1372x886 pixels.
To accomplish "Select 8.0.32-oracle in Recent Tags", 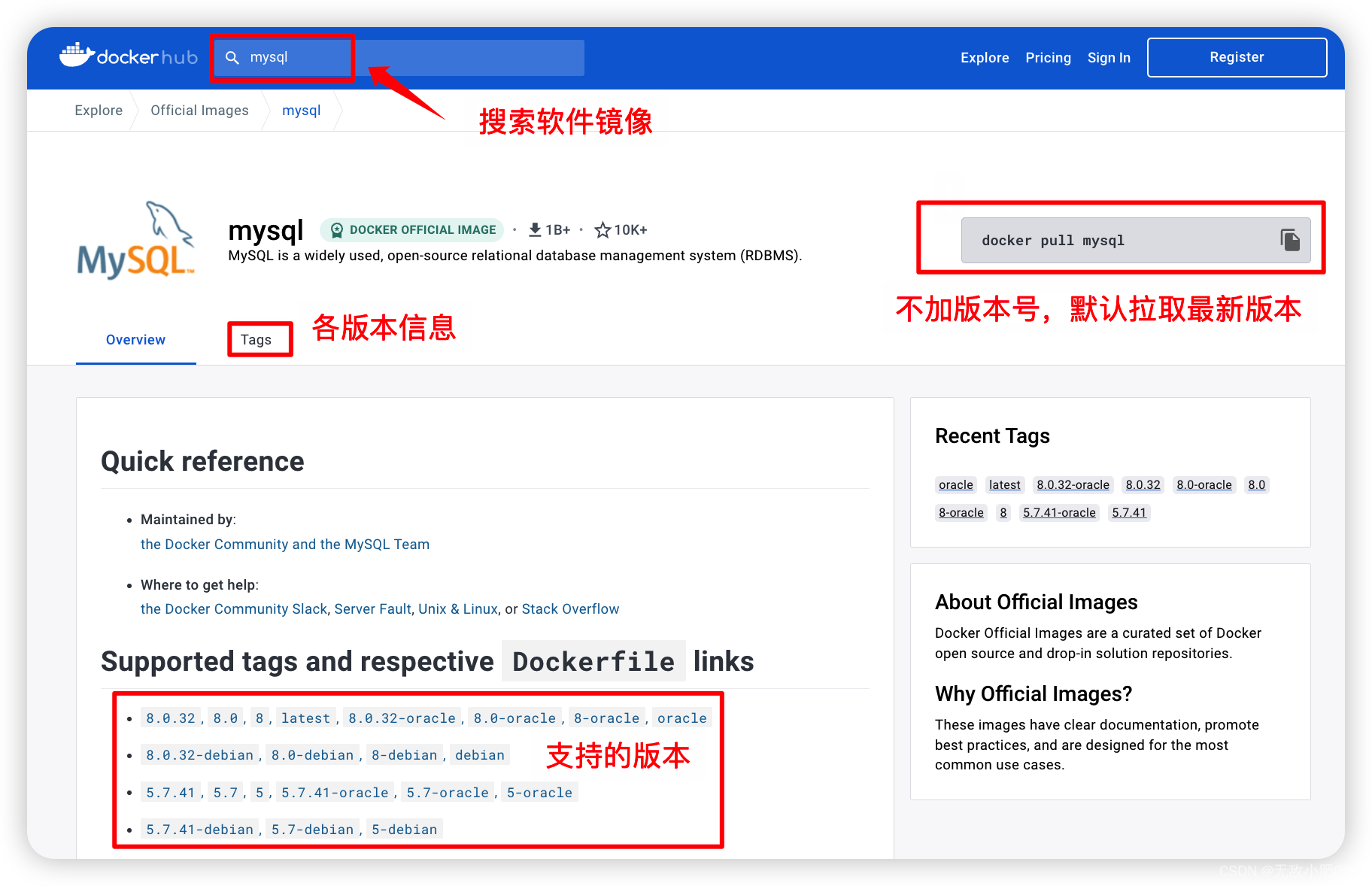I will point(1073,485).
